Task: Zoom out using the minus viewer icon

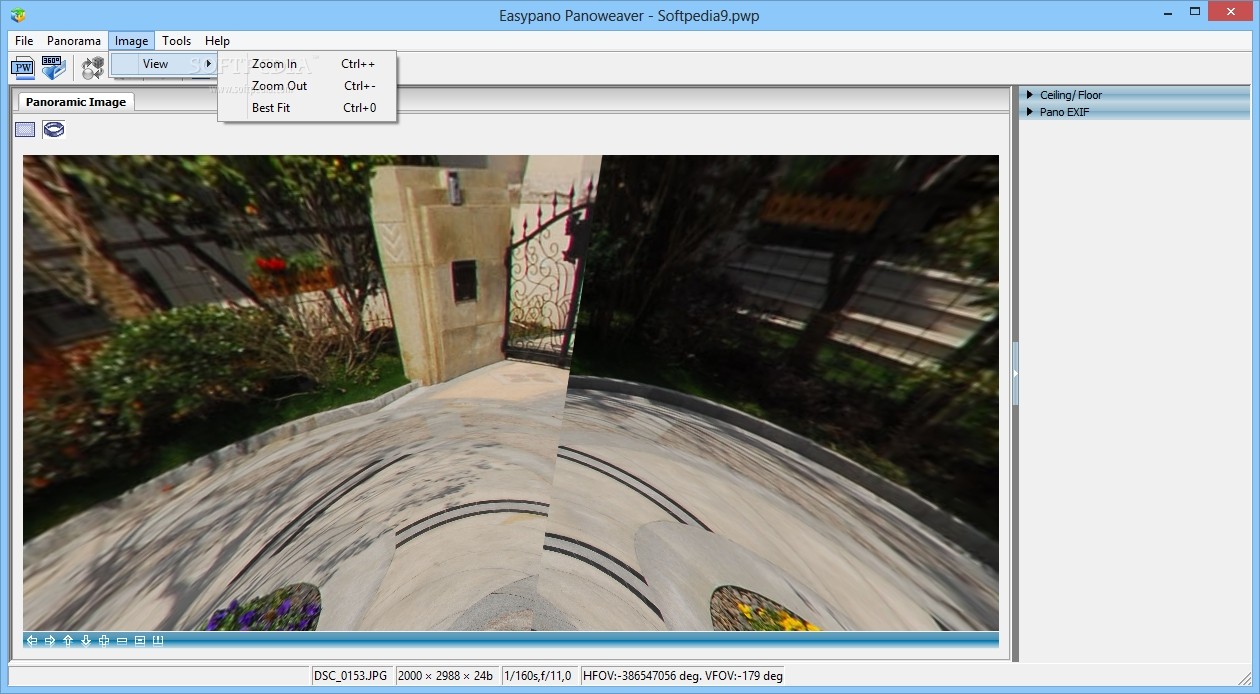Action: (x=122, y=641)
